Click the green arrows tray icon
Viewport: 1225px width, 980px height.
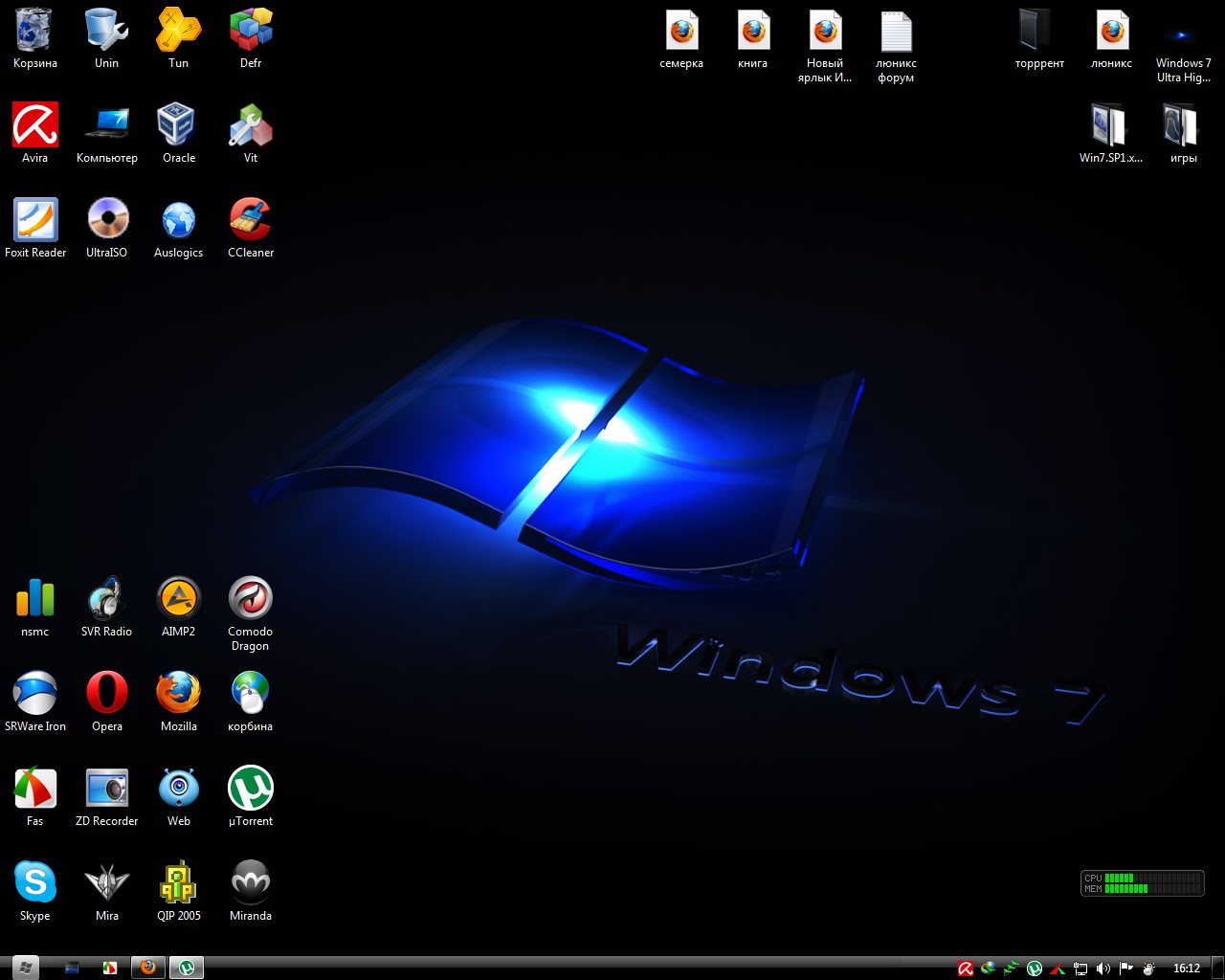(x=1012, y=969)
